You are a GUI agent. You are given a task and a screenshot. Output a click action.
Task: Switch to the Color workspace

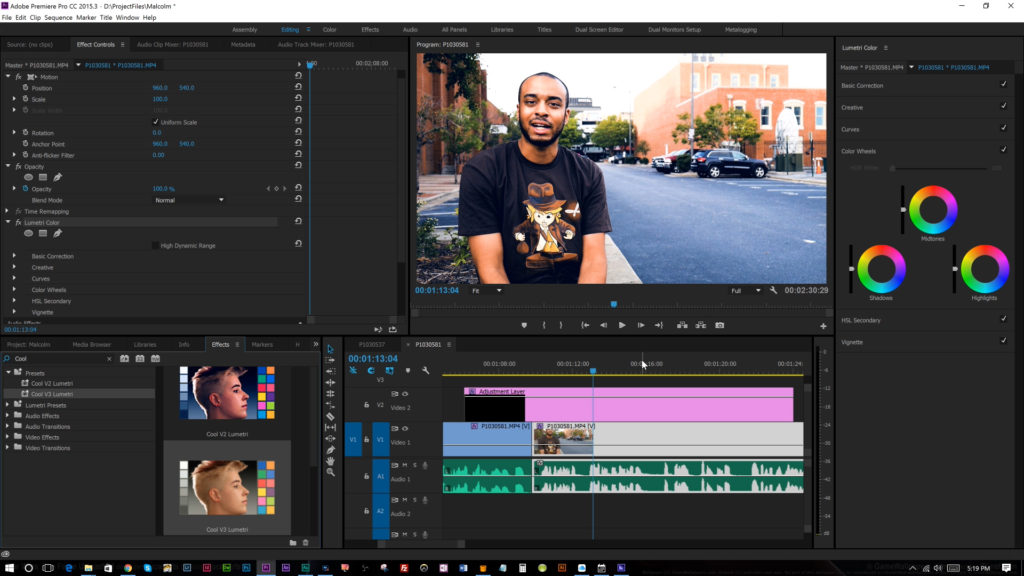point(329,29)
